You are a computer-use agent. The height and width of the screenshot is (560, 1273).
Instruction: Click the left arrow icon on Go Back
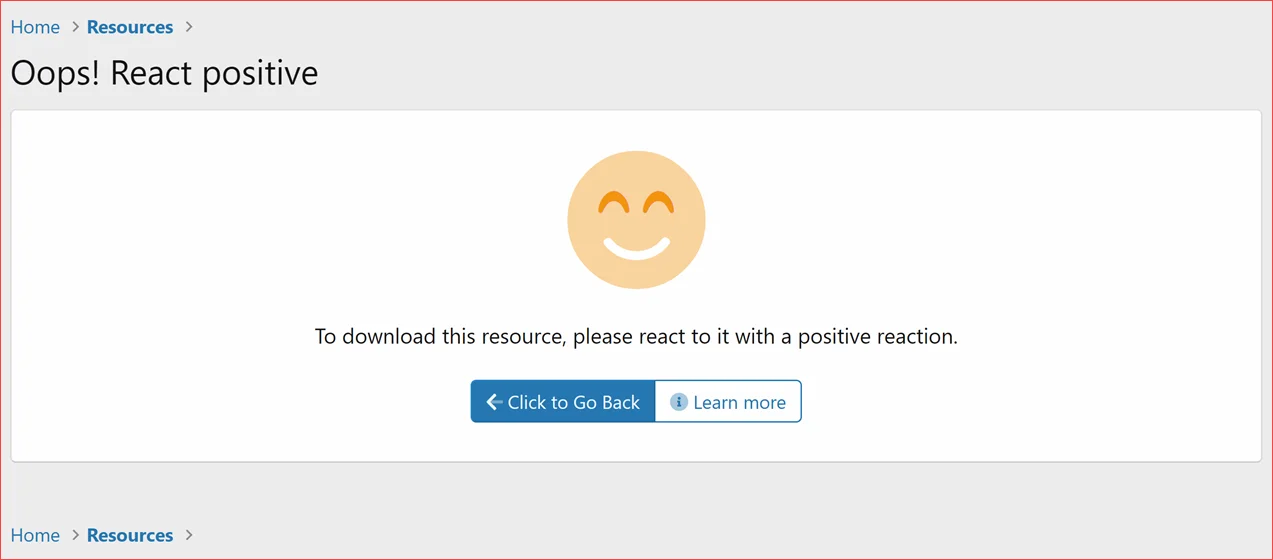(x=493, y=402)
